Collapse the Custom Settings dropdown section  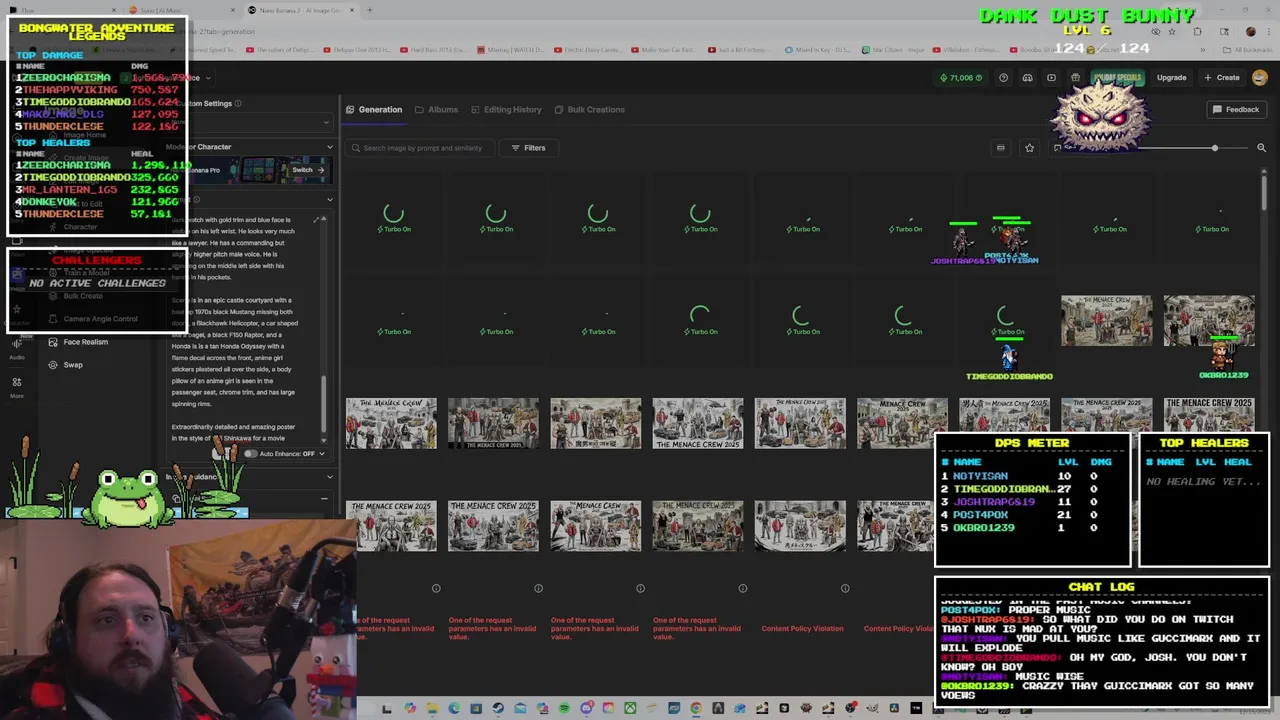tap(327, 123)
